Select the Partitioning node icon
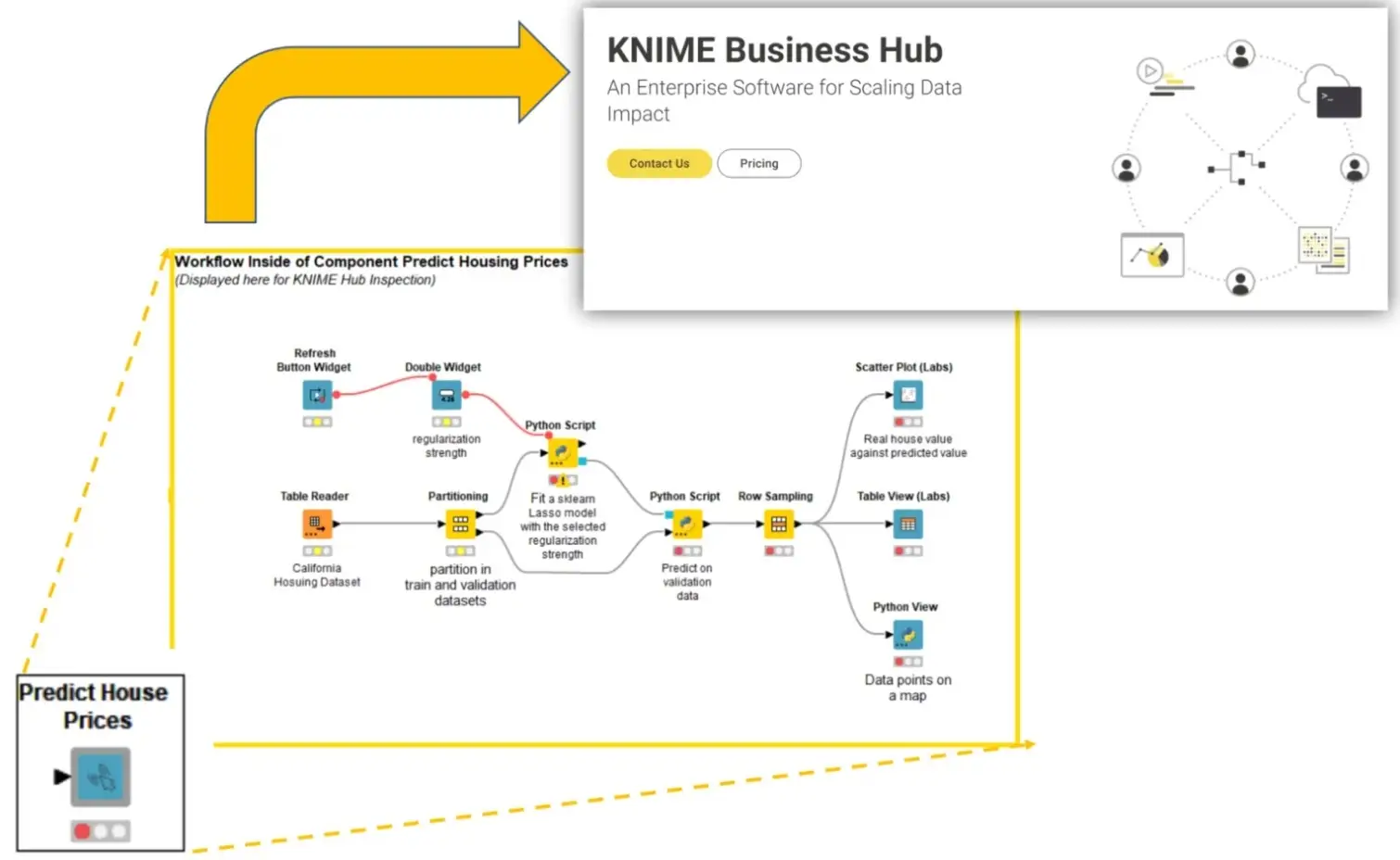The height and width of the screenshot is (860, 1400). click(x=460, y=525)
